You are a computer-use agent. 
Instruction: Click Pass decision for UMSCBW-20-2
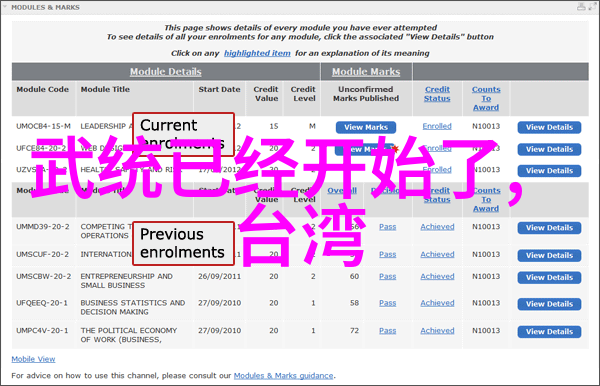[x=388, y=276]
